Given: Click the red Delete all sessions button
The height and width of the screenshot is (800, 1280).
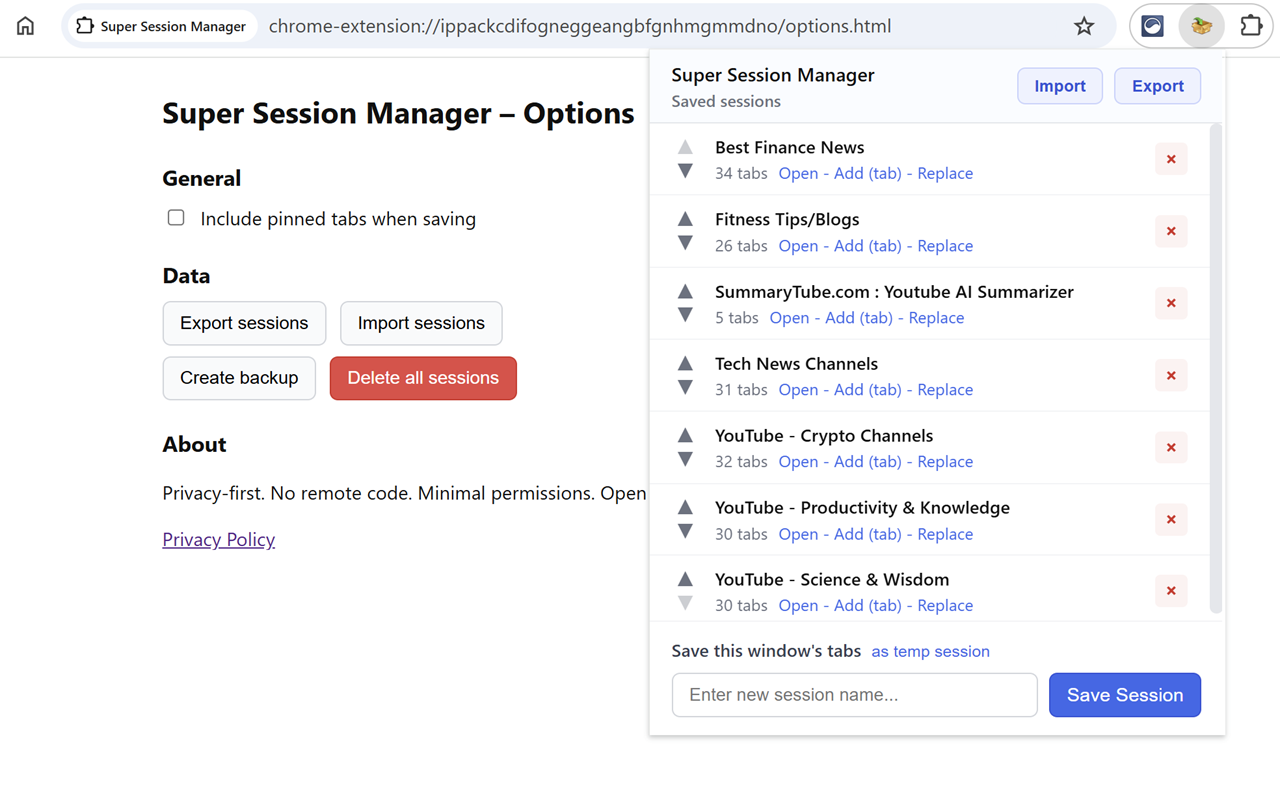Looking at the screenshot, I should 423,378.
